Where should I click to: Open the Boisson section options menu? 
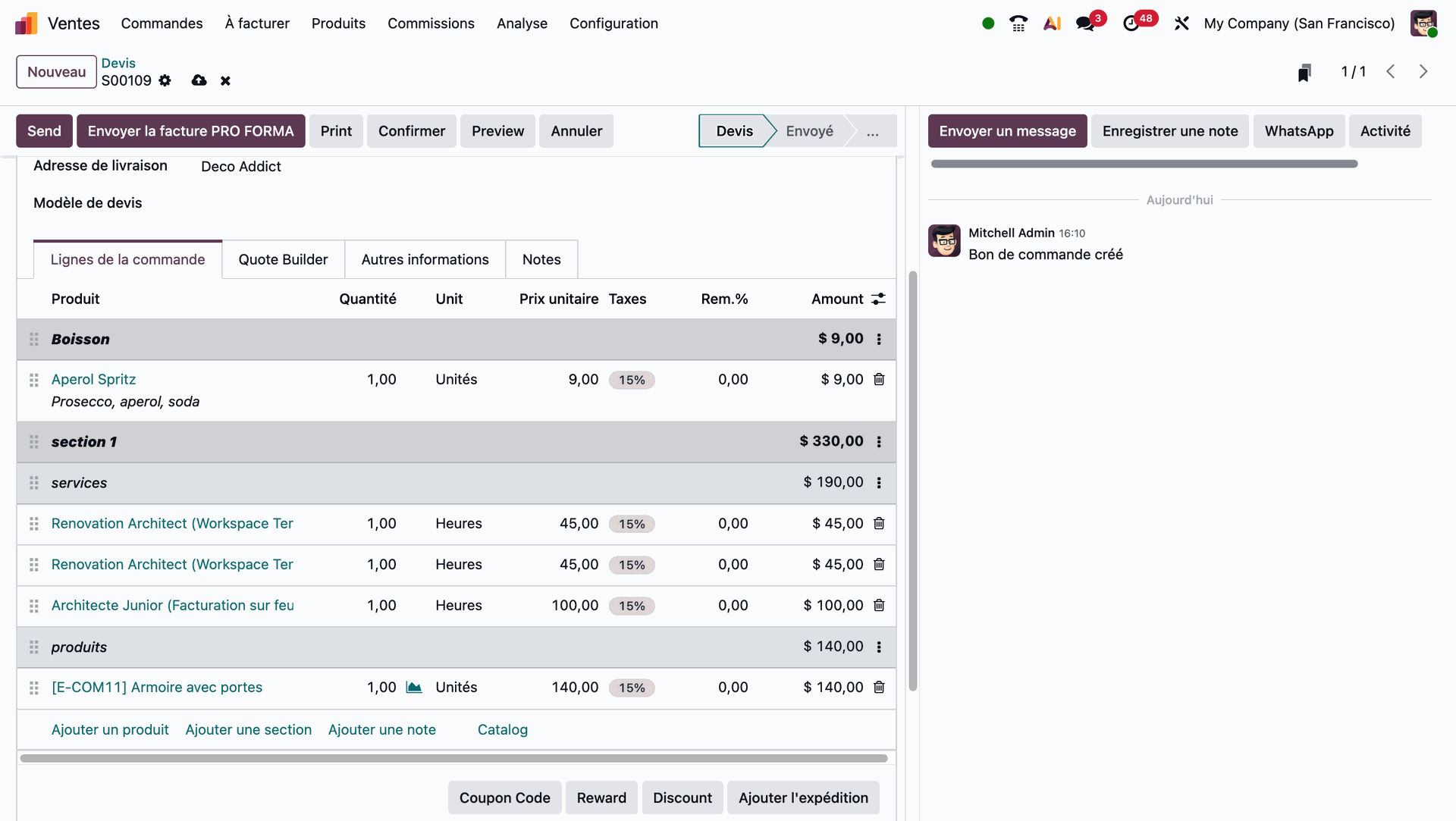(879, 339)
